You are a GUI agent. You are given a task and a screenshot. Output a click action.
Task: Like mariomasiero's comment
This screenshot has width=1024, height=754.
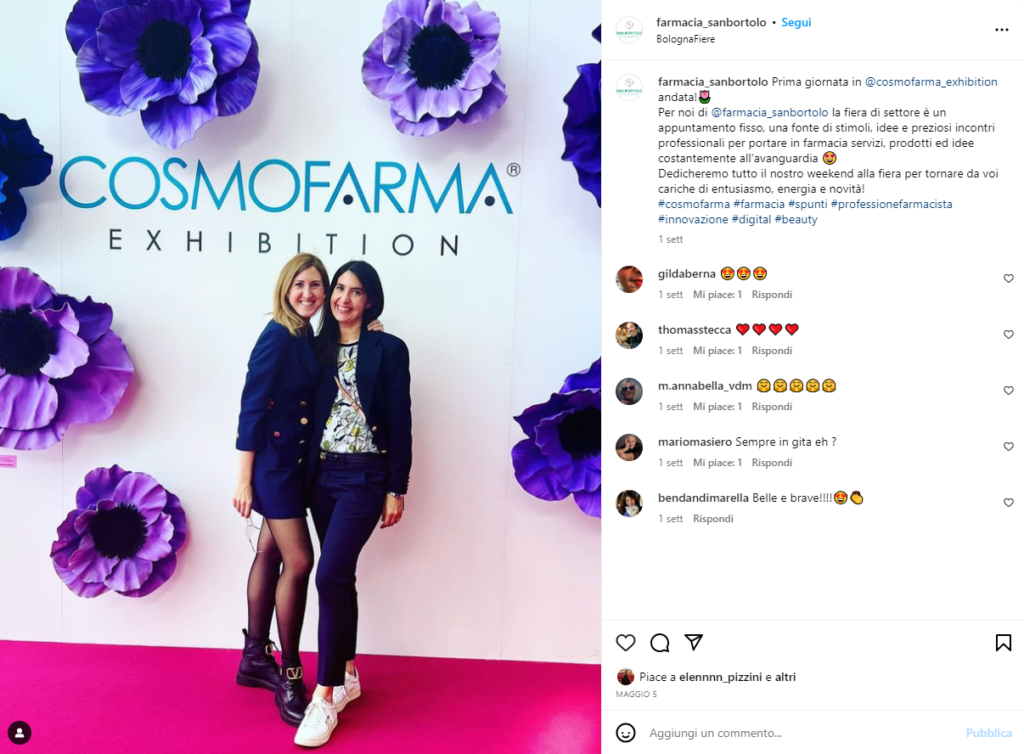coord(1008,447)
